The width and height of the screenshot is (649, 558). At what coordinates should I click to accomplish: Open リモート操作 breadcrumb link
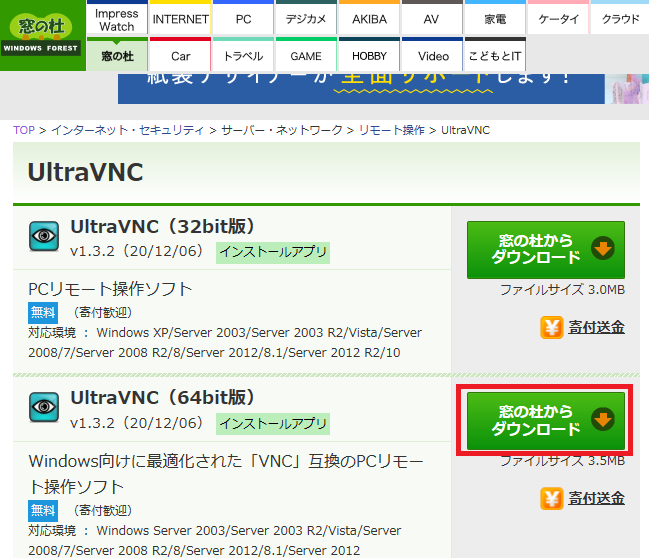[x=392, y=130]
